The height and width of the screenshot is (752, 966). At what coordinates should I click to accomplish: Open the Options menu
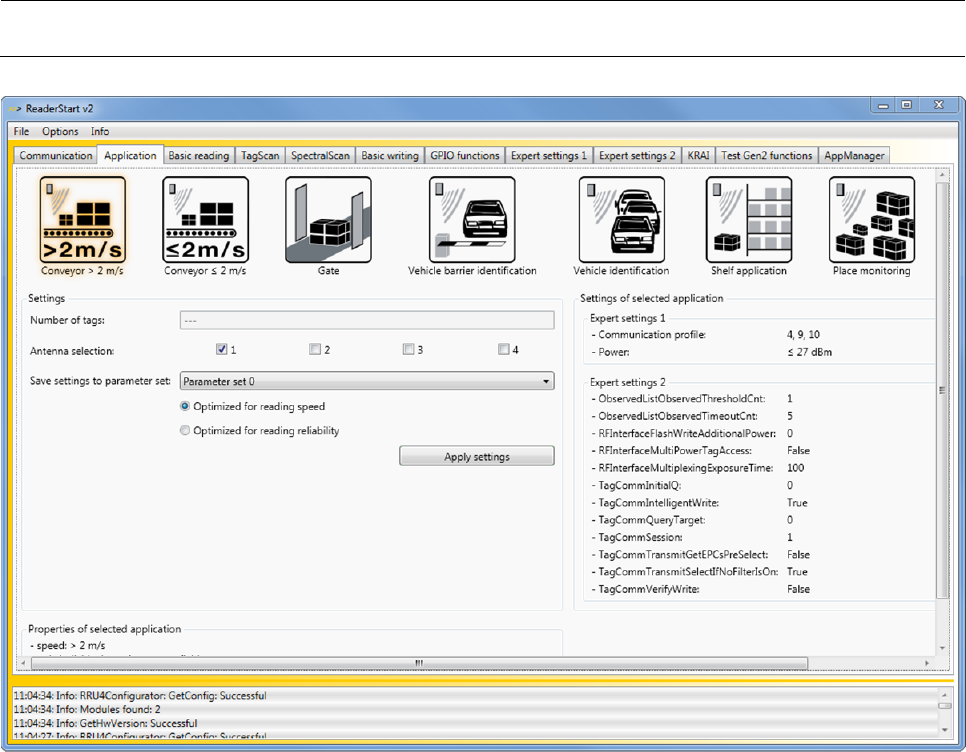[x=60, y=131]
